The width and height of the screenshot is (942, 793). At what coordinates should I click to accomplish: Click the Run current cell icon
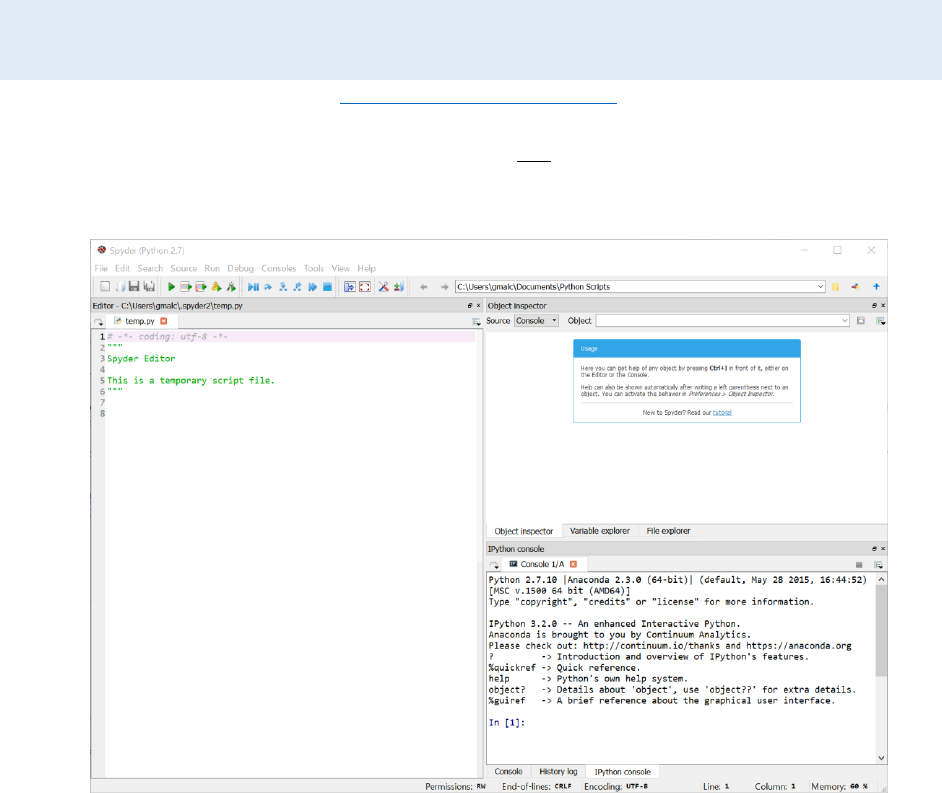[186, 287]
